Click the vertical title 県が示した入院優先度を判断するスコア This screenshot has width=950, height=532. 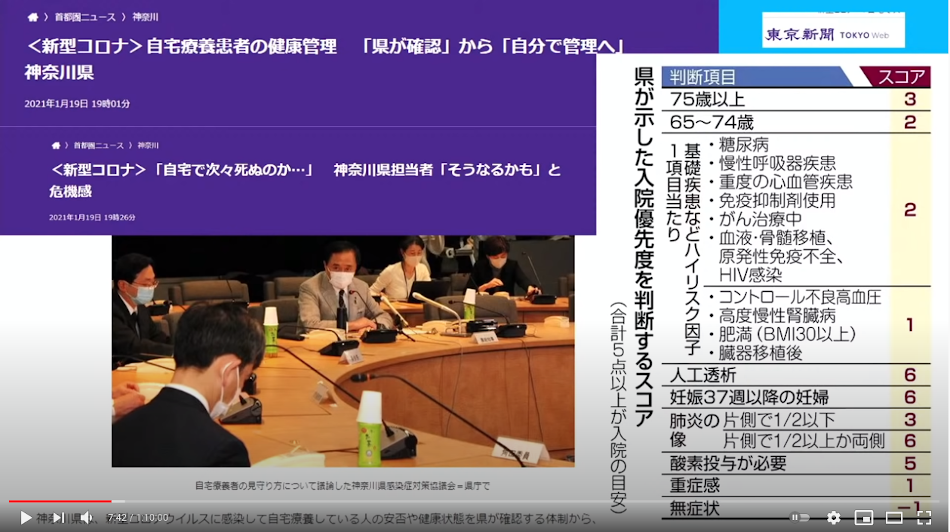coord(643,247)
